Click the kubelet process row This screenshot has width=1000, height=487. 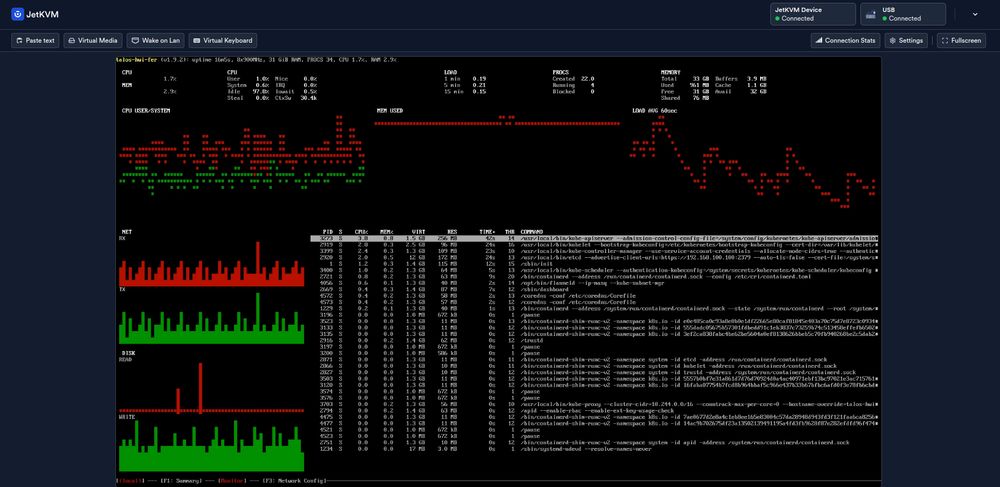[x=594, y=244]
